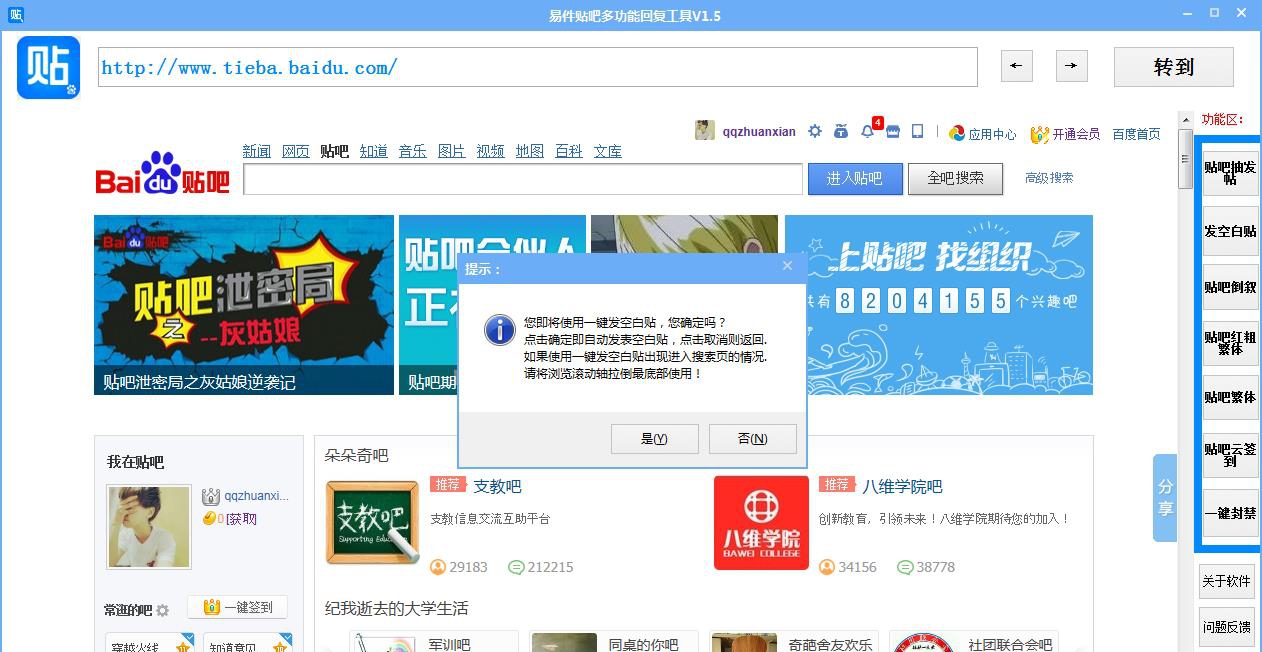Click the Baidu Tieba search input box
Viewport: 1262px width, 652px height.
pos(523,179)
